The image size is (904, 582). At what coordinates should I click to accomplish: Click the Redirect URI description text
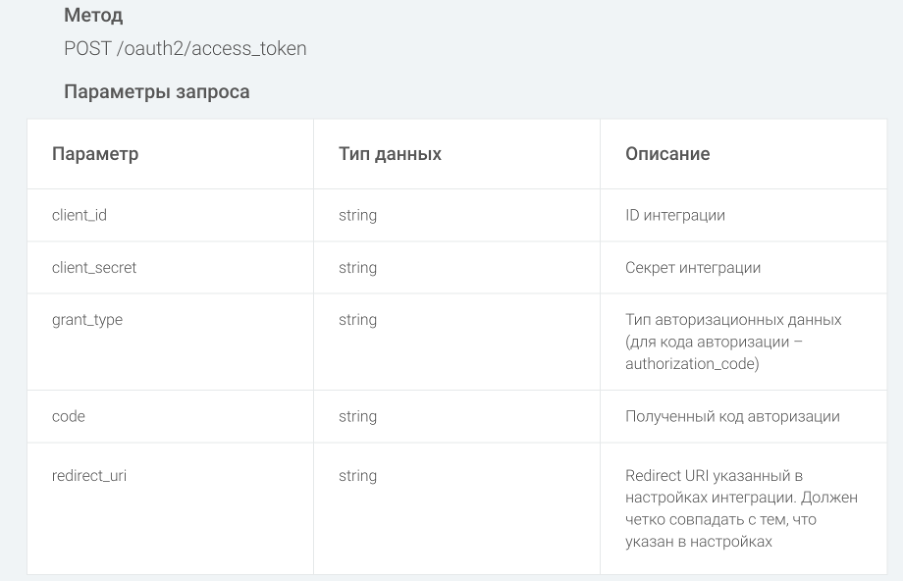pos(741,509)
